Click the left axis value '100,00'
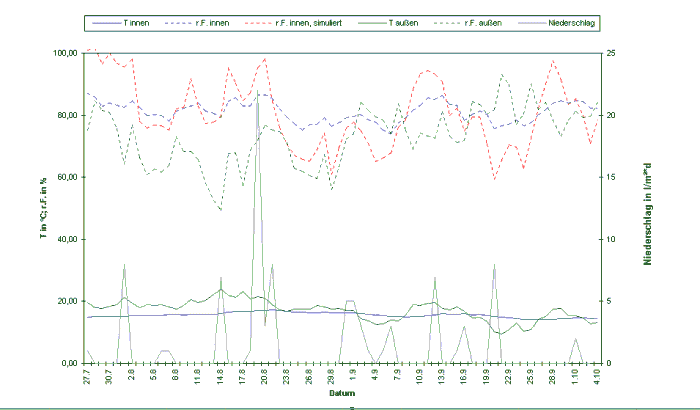The image size is (700, 410). click(66, 53)
